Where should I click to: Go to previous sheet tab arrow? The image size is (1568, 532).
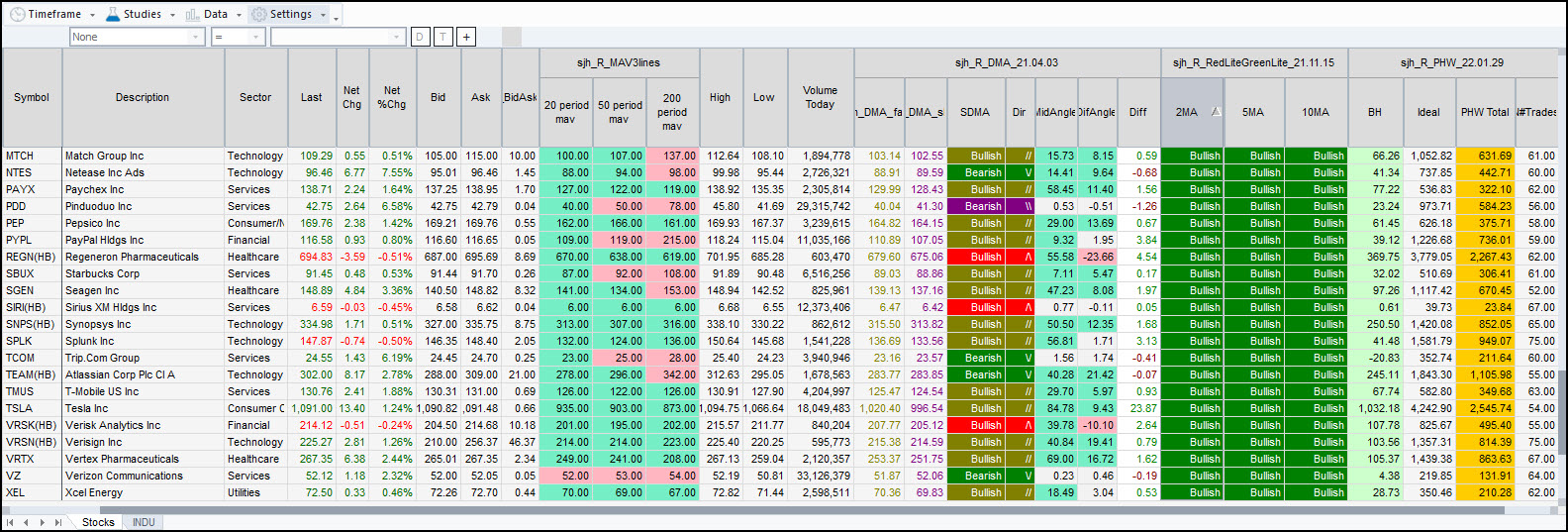27,522
